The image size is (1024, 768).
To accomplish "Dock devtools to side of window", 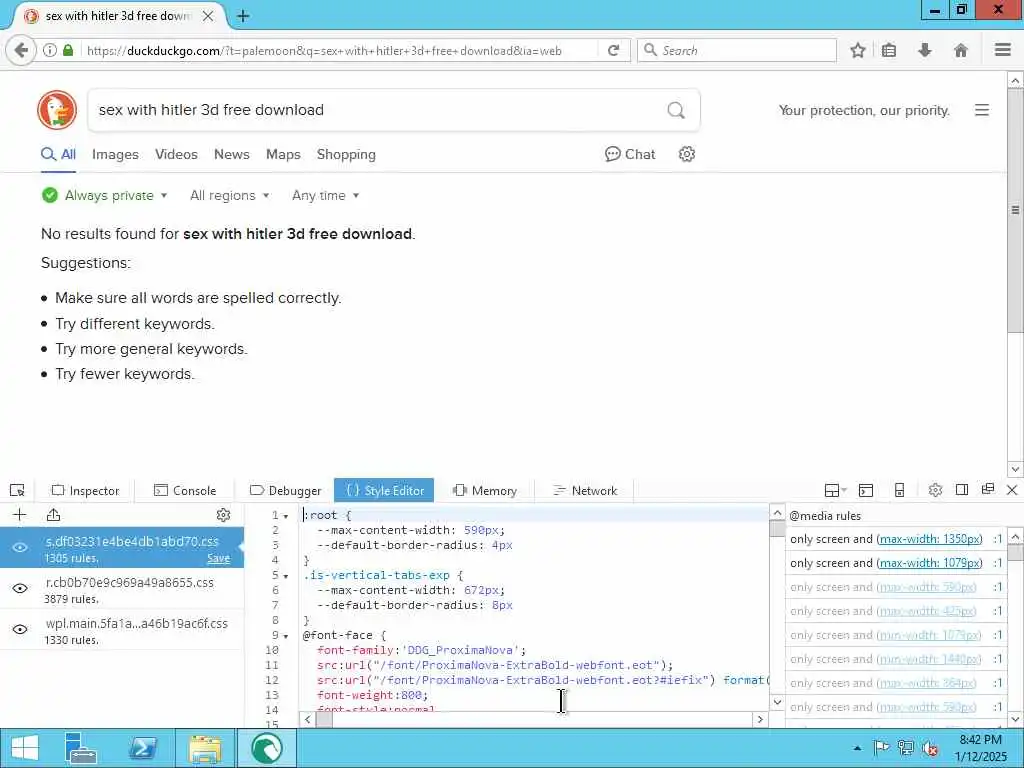I will 961,490.
